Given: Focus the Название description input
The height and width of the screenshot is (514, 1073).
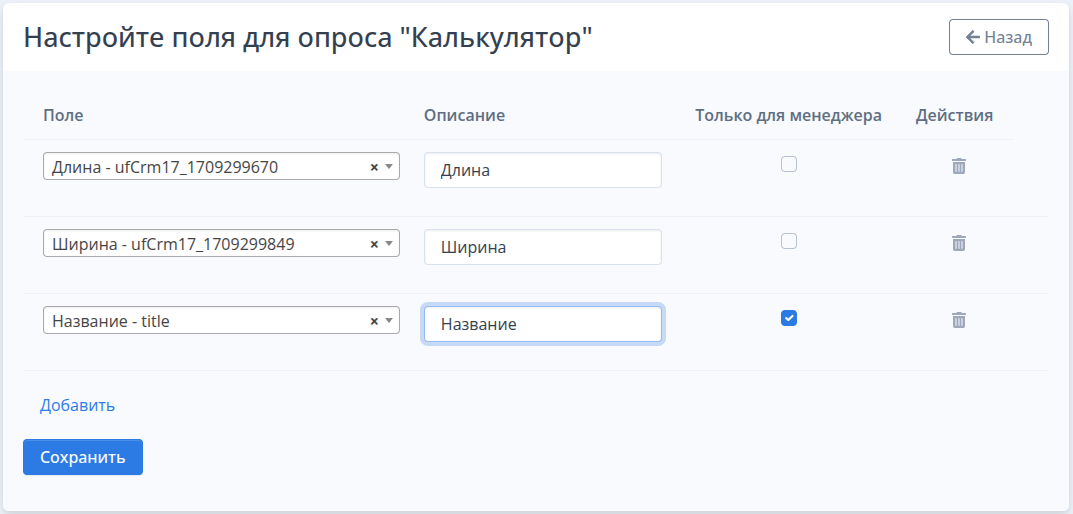Looking at the screenshot, I should tap(543, 324).
